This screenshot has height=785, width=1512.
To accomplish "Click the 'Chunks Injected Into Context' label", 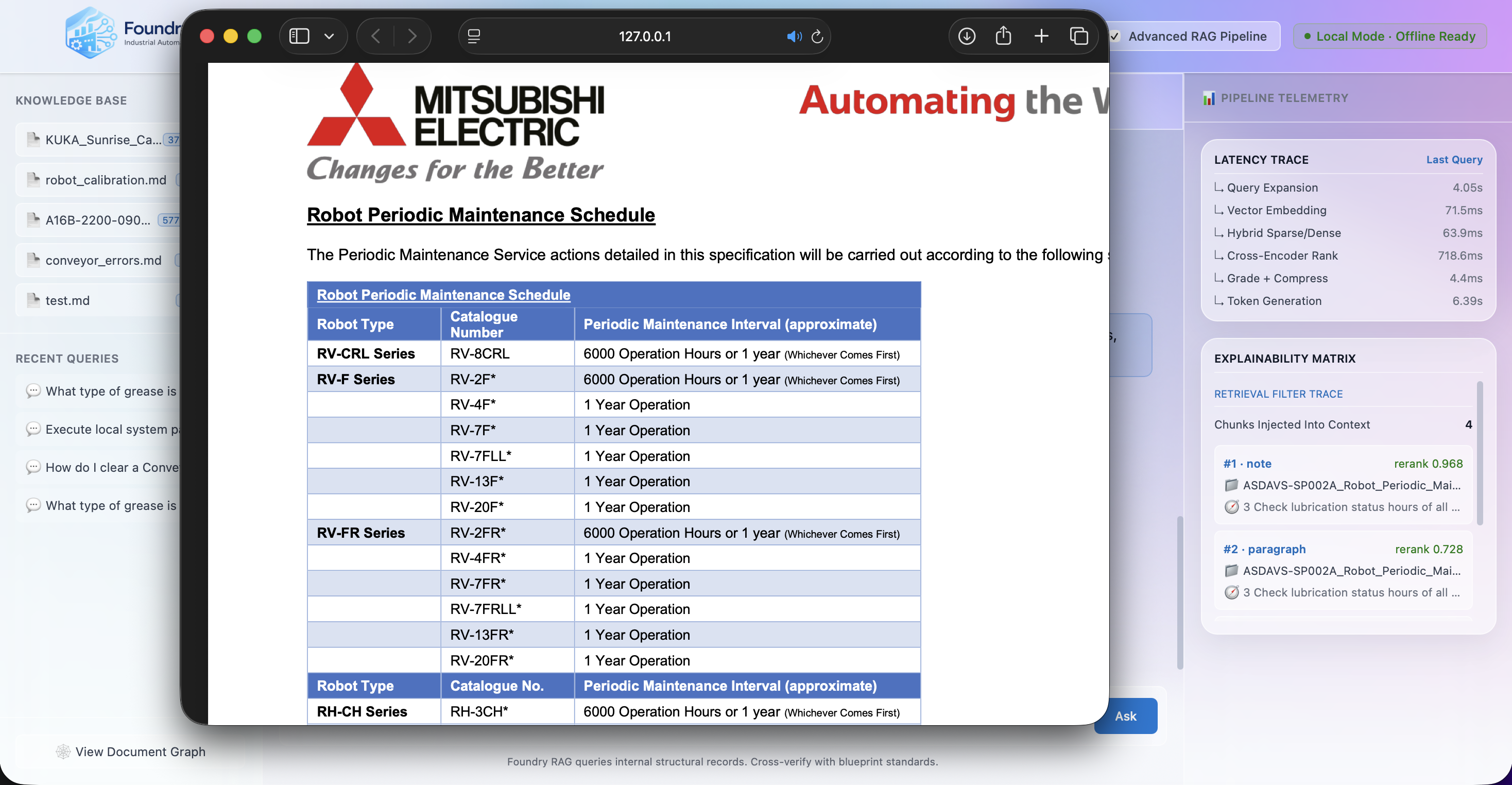I will click(1292, 424).
